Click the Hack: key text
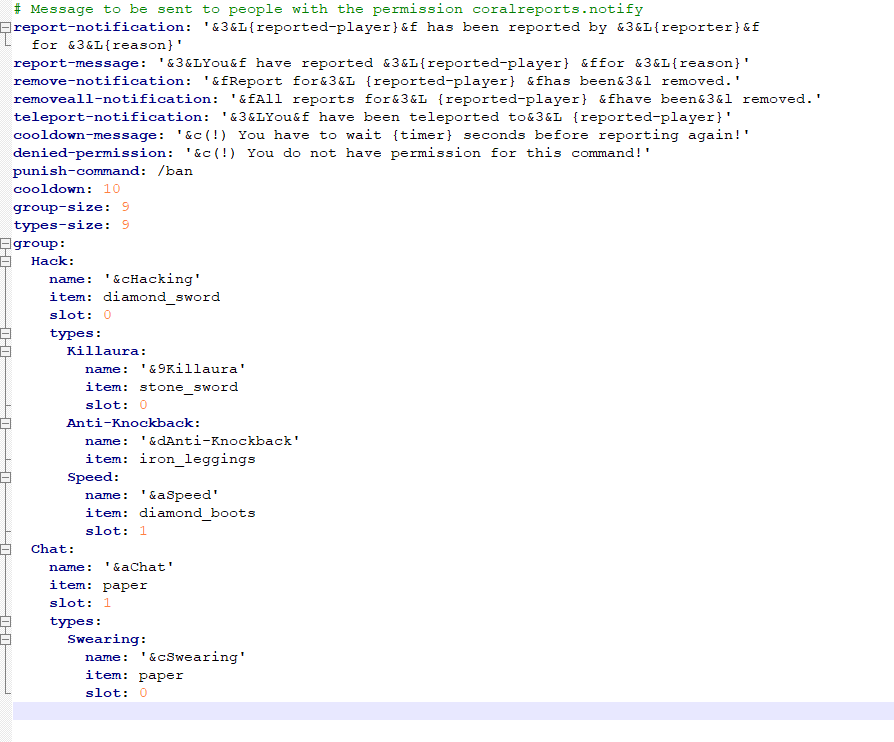Screen dimensions: 894x742 tap(53, 261)
